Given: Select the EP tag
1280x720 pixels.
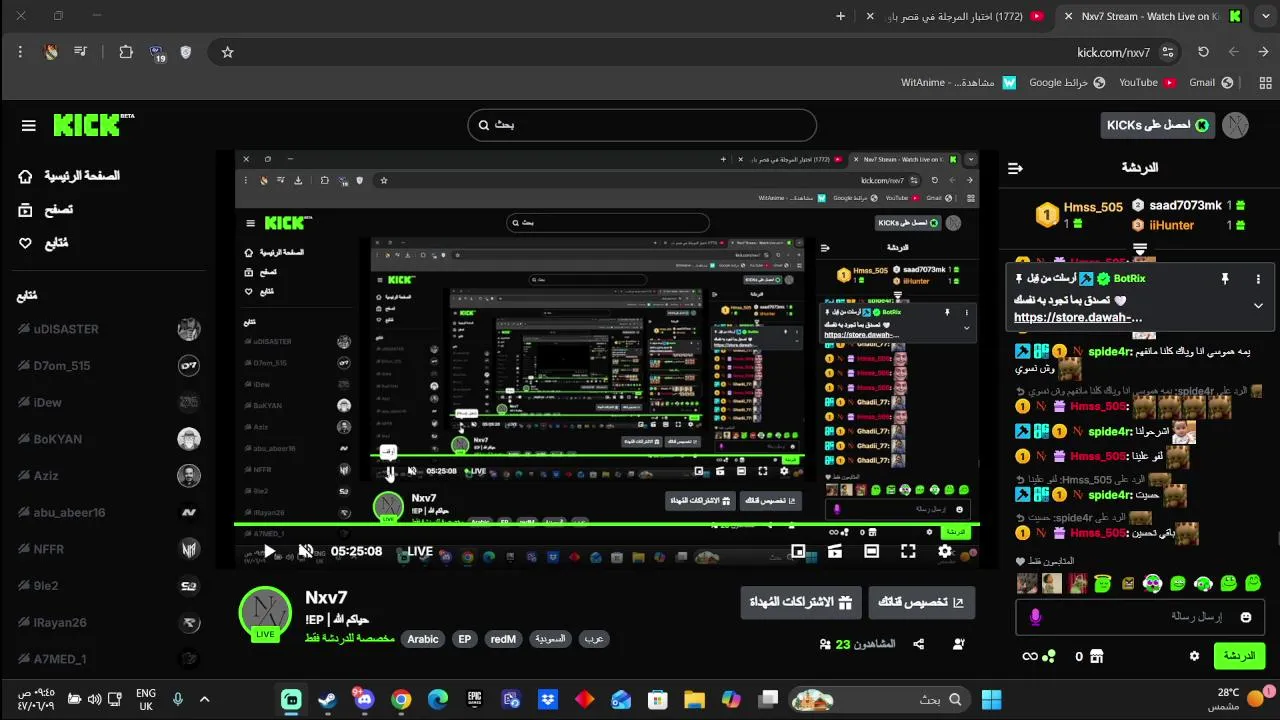Looking at the screenshot, I should pos(464,639).
